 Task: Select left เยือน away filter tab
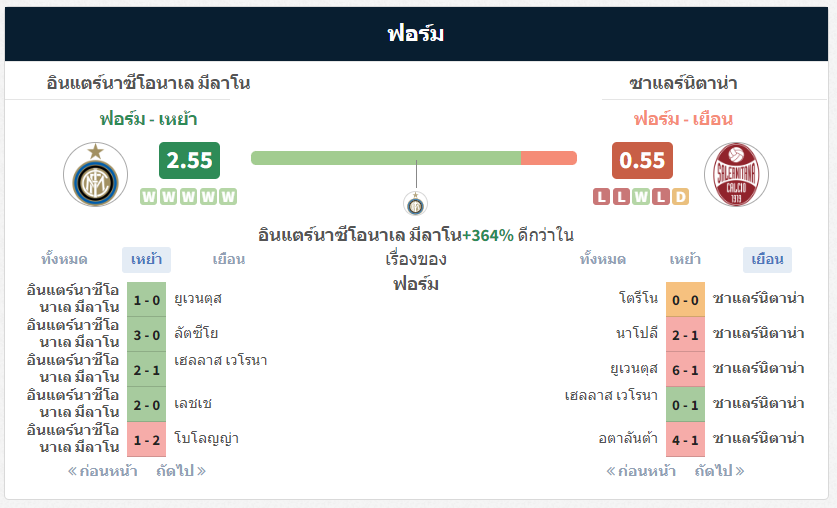tap(228, 260)
